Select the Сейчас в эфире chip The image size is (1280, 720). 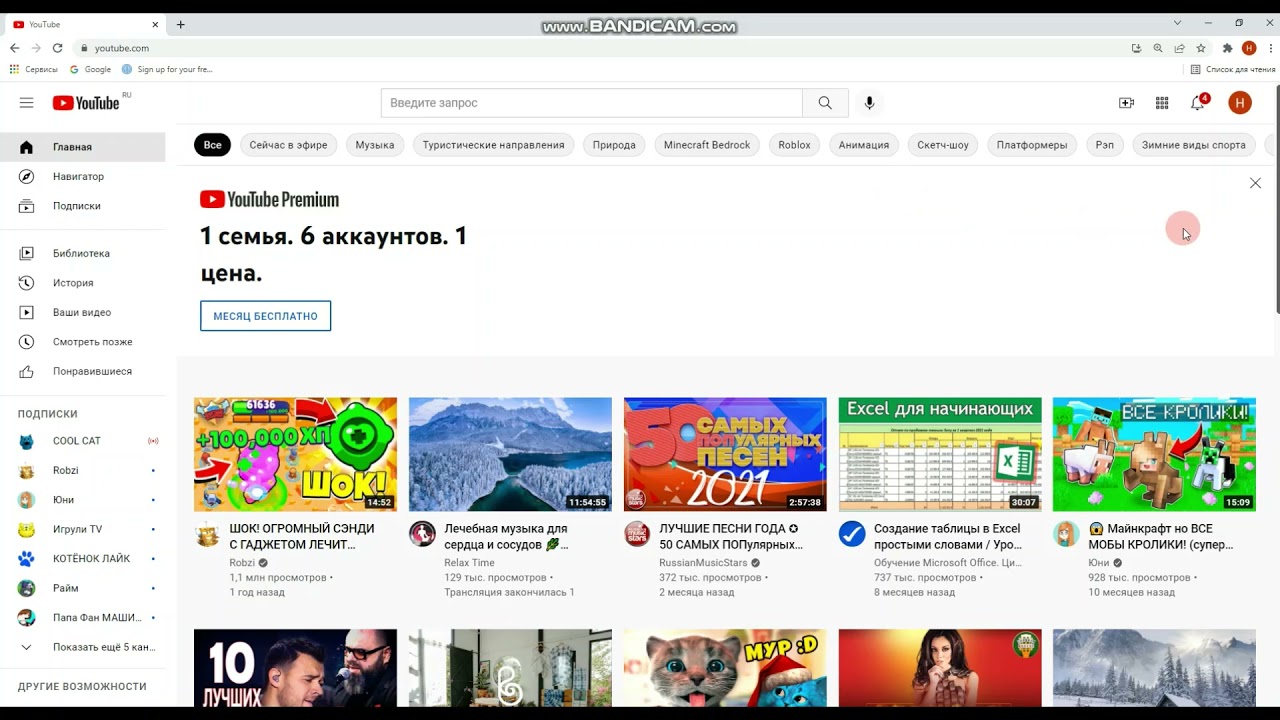coord(288,145)
